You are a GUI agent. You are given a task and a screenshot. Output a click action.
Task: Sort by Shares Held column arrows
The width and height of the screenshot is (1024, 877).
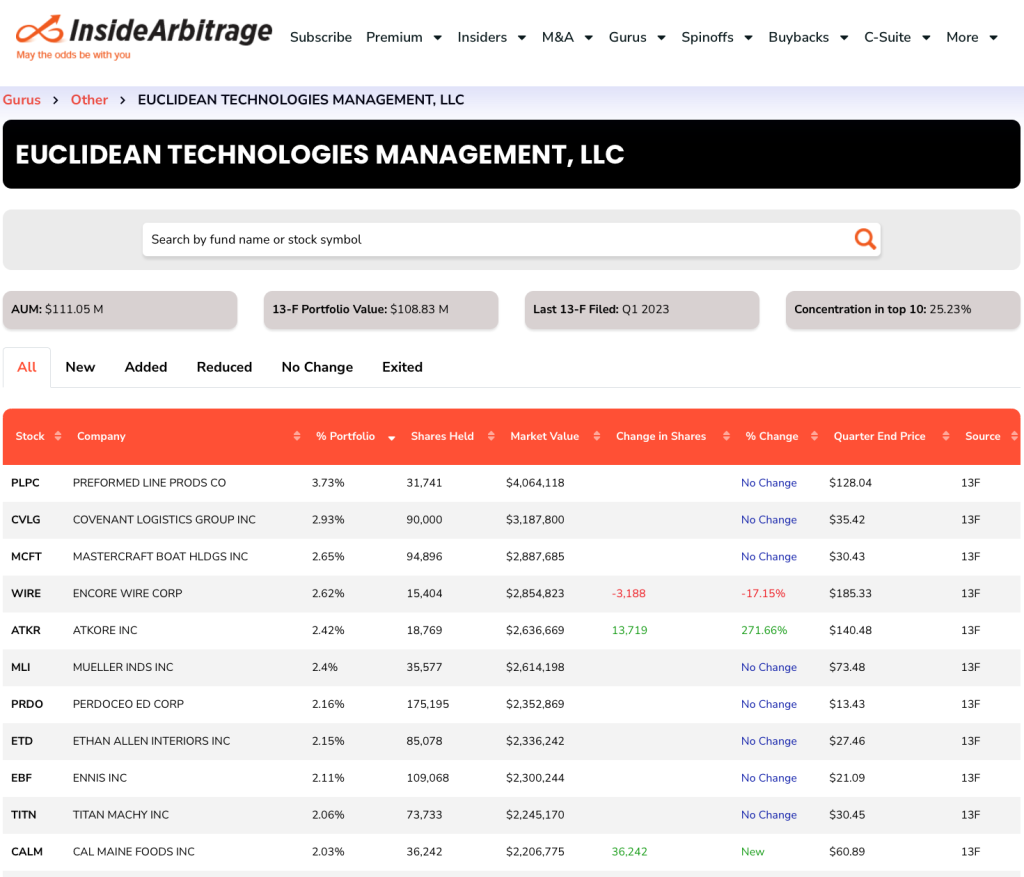(491, 436)
